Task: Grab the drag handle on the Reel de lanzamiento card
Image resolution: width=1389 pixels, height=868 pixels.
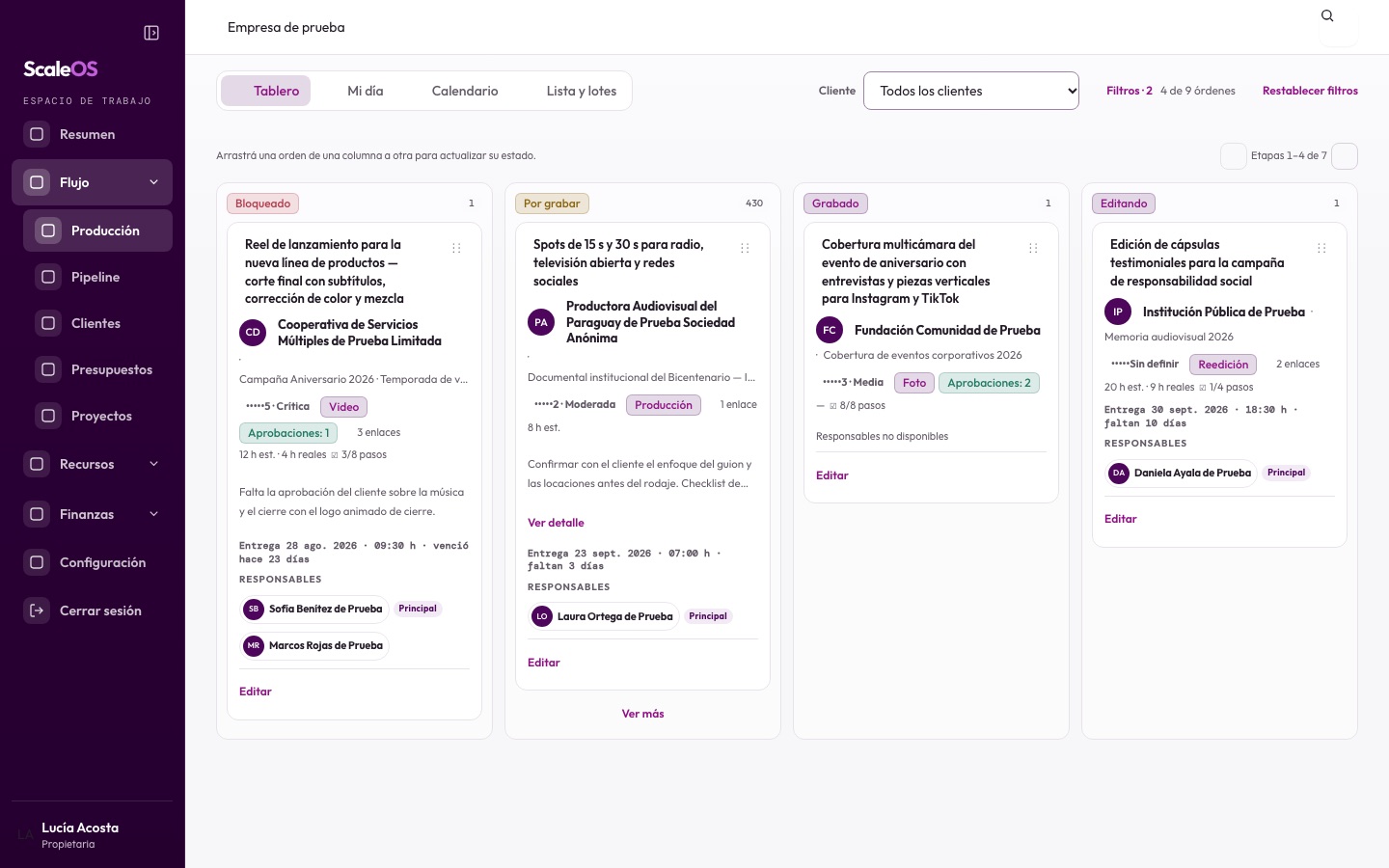Action: pos(456,248)
